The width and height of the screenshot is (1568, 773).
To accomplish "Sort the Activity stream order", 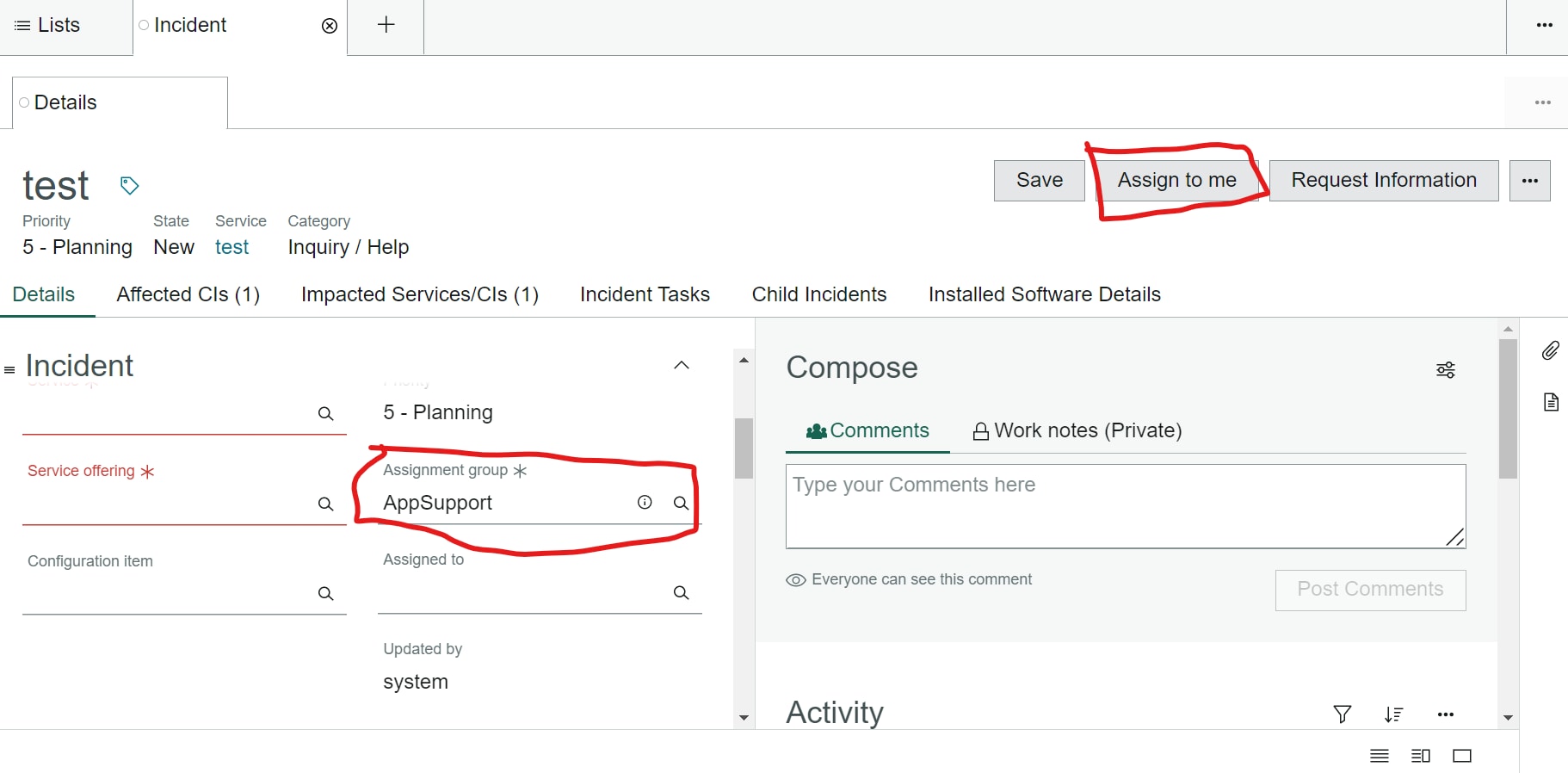I will (1393, 714).
